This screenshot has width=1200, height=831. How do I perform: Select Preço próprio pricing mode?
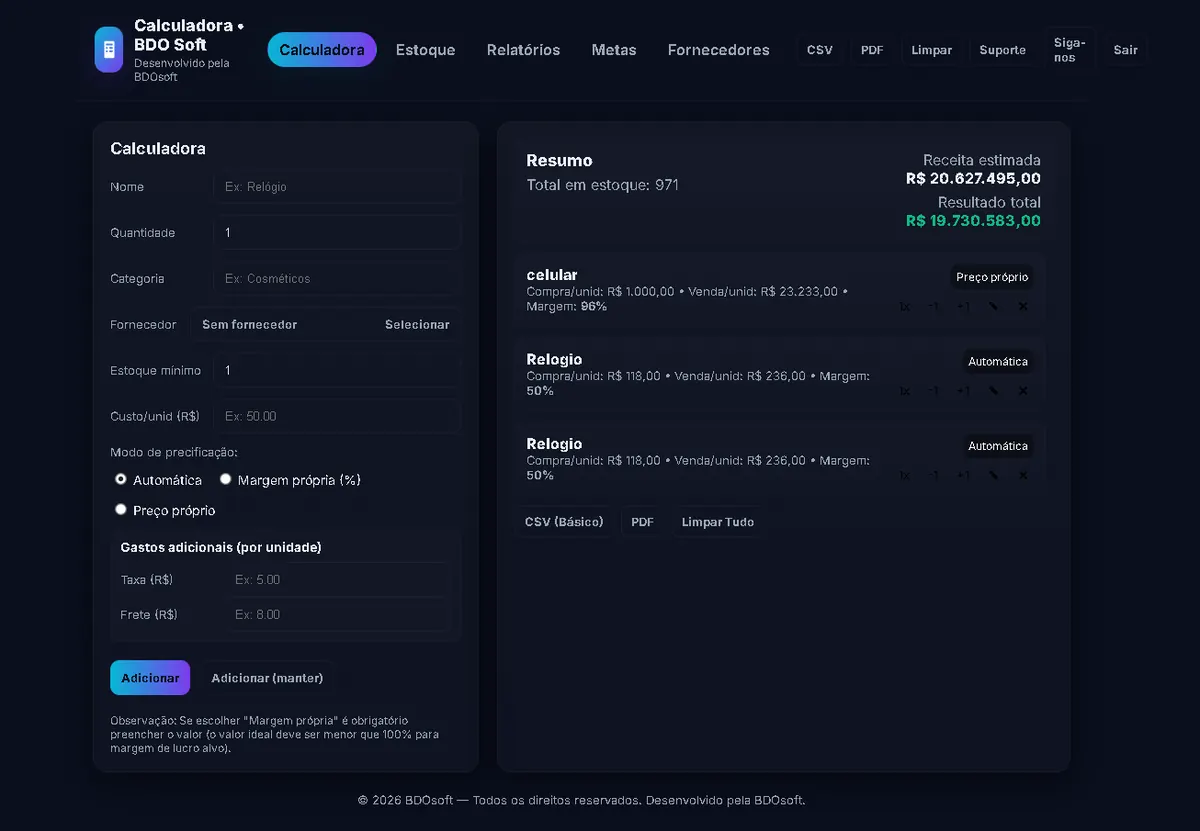point(121,509)
